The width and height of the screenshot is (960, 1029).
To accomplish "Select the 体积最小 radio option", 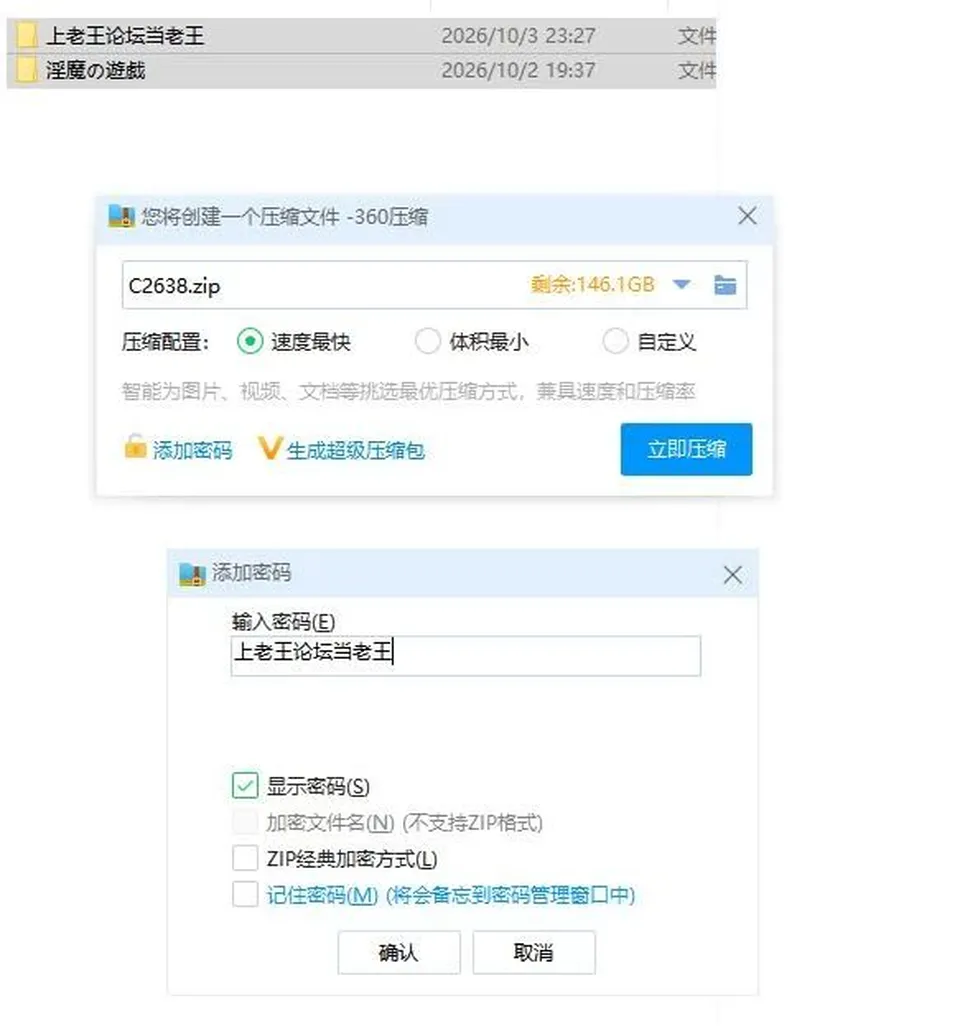I will click(427, 341).
